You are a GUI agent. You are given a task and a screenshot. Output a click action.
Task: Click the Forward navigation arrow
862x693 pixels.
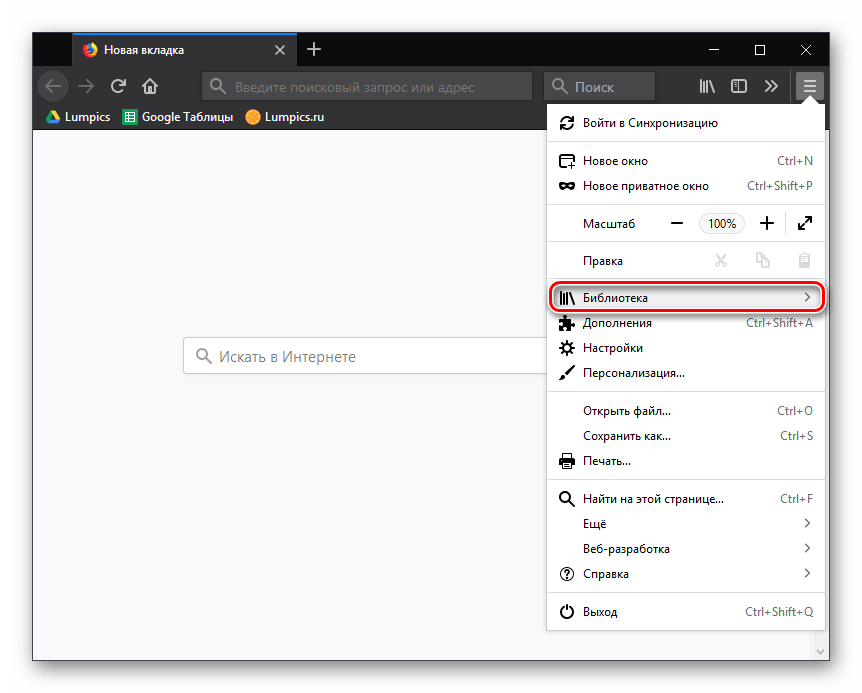click(86, 86)
